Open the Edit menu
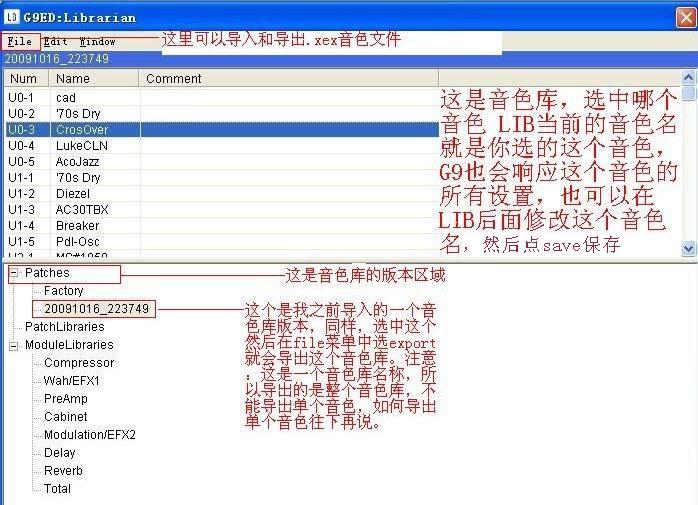698x505 pixels. [55, 42]
